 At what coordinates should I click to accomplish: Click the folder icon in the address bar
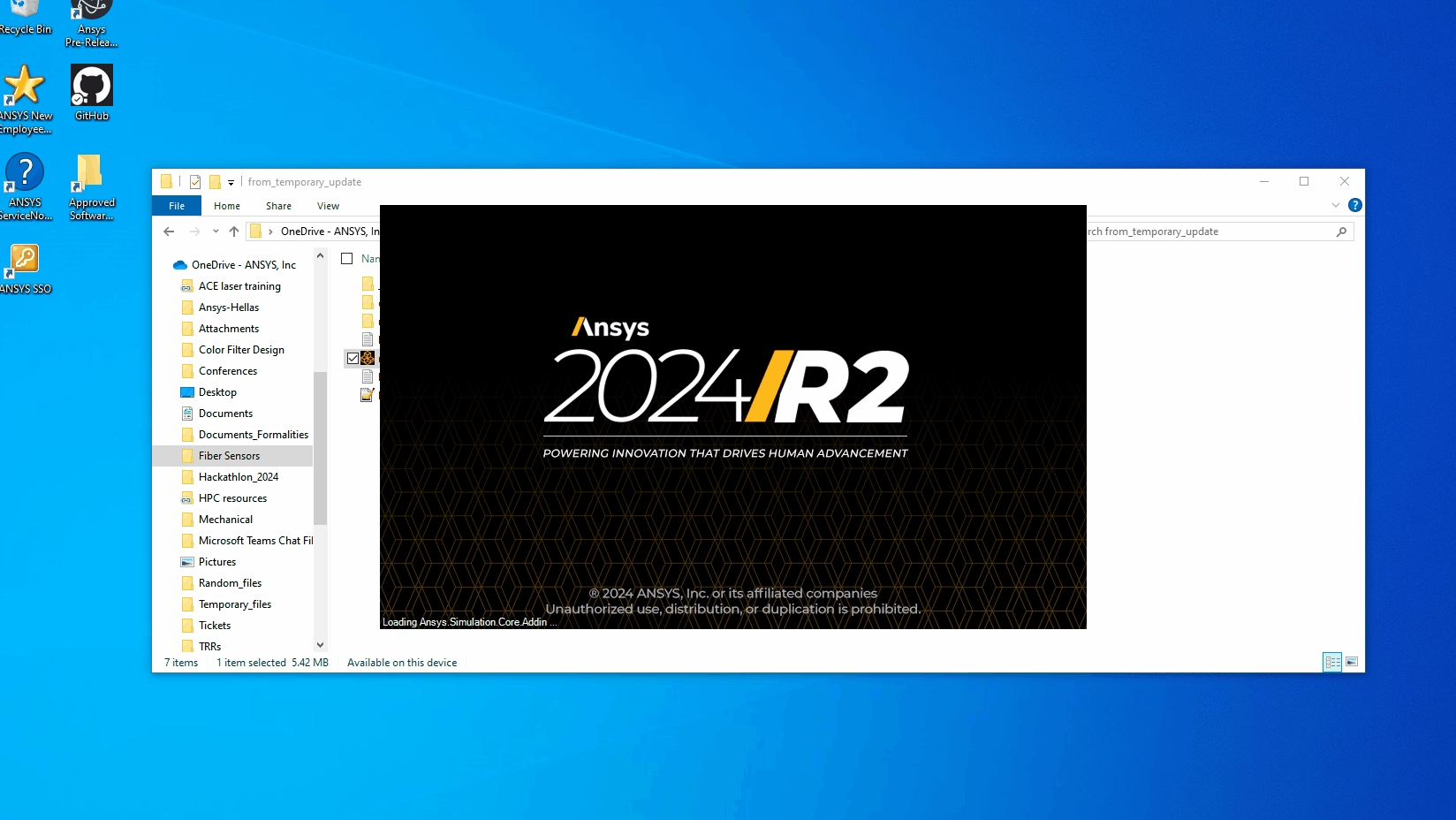(x=255, y=232)
